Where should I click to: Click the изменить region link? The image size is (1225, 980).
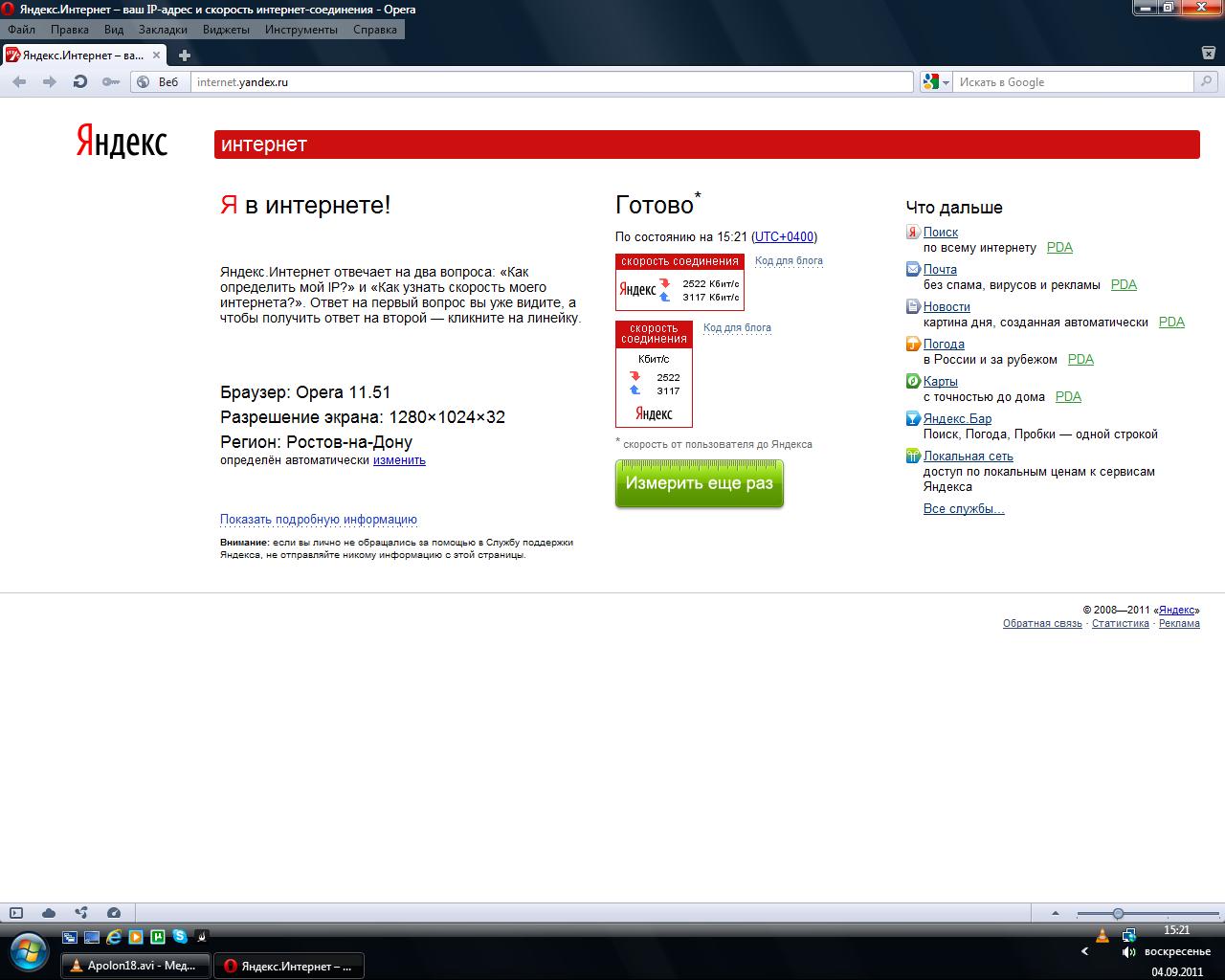click(399, 460)
